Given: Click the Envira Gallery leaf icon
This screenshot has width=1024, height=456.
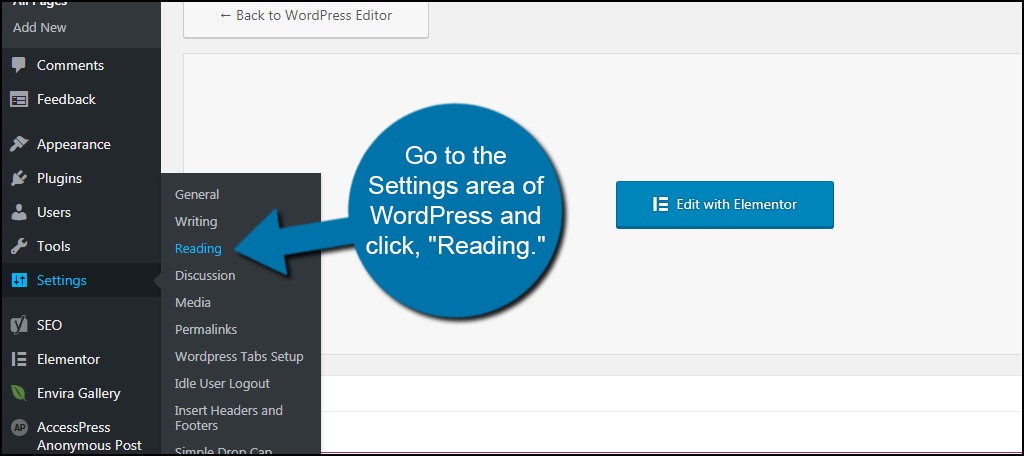Looking at the screenshot, I should tap(19, 393).
